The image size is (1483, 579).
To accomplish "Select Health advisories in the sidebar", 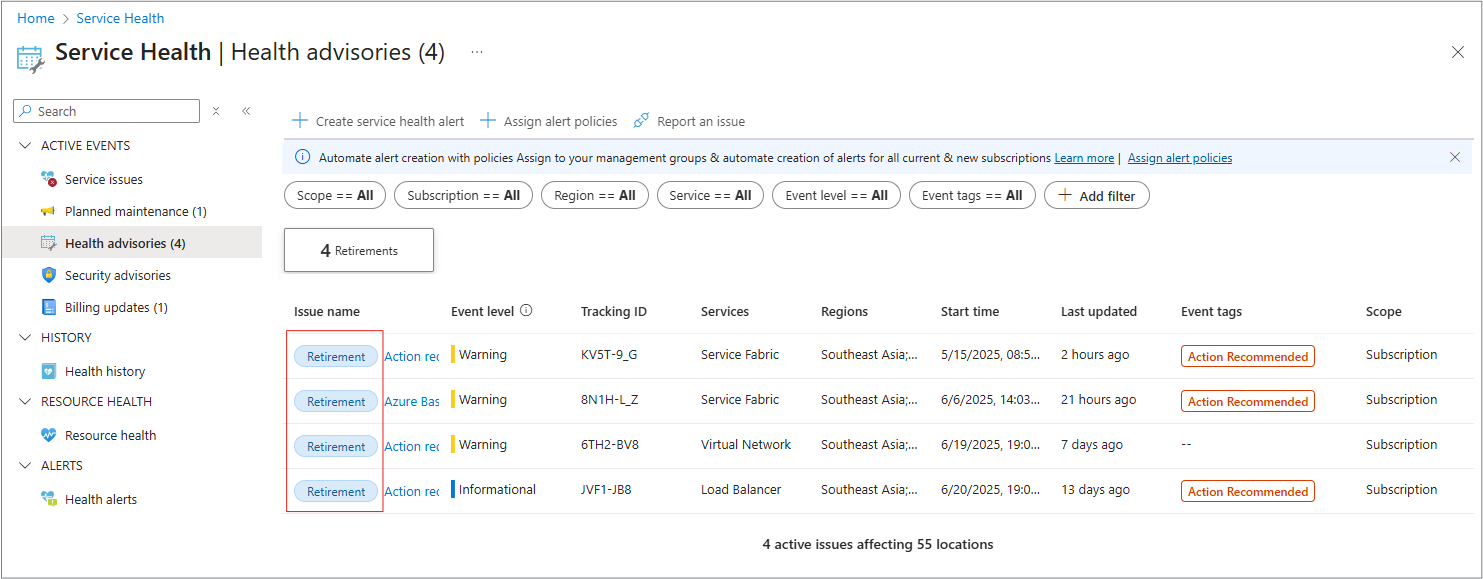I will click(x=125, y=243).
